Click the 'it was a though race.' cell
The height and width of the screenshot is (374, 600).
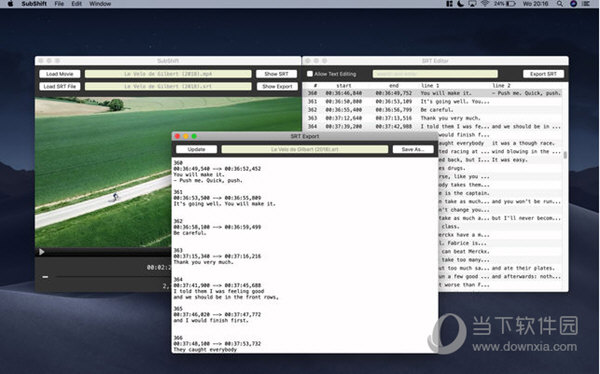coord(523,143)
